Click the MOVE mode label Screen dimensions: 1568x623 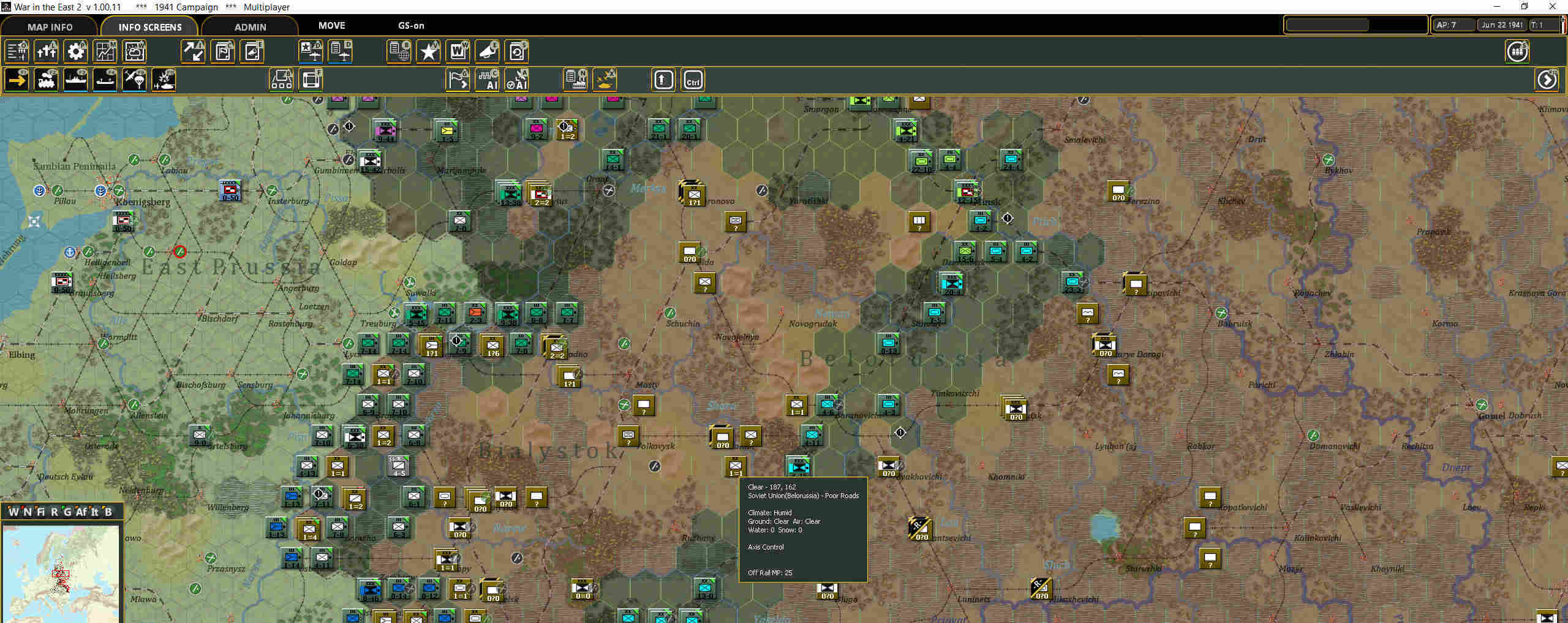332,26
